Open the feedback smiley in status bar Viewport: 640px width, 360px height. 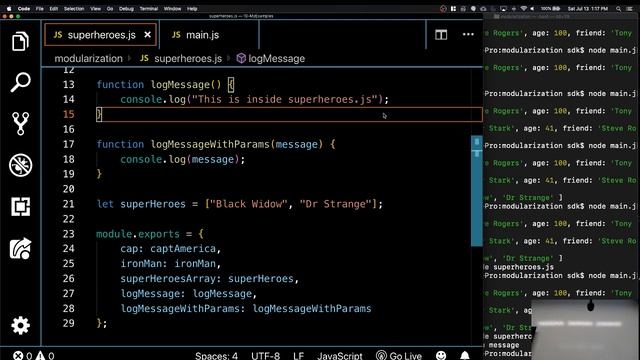[441, 356]
